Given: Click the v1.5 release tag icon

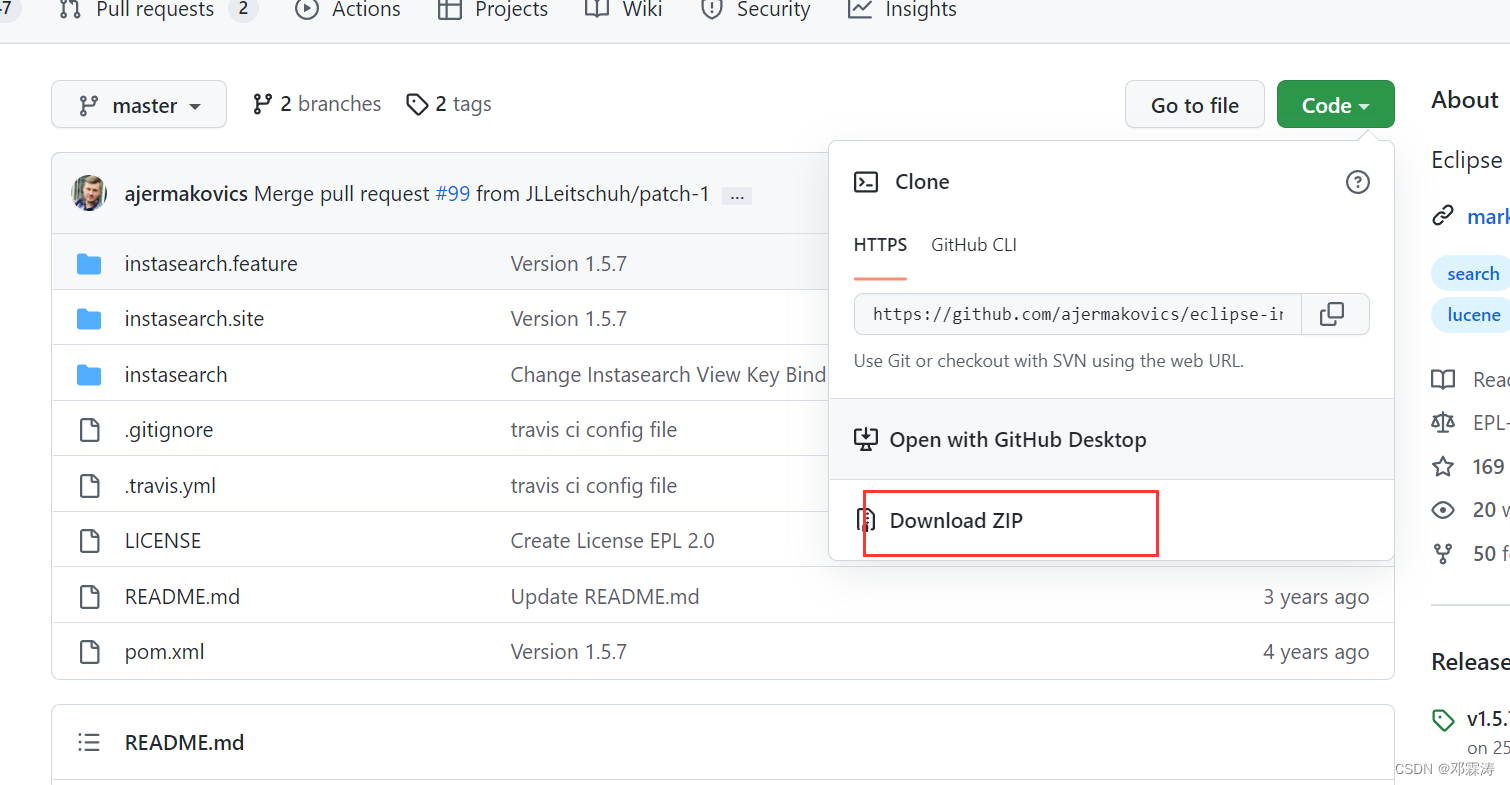Looking at the screenshot, I should 1443,719.
